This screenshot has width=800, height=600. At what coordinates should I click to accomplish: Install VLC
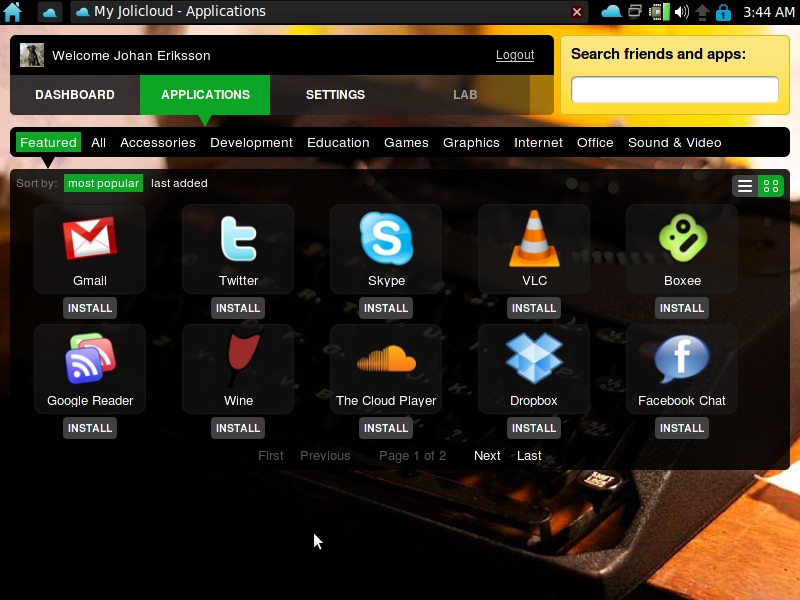[534, 308]
